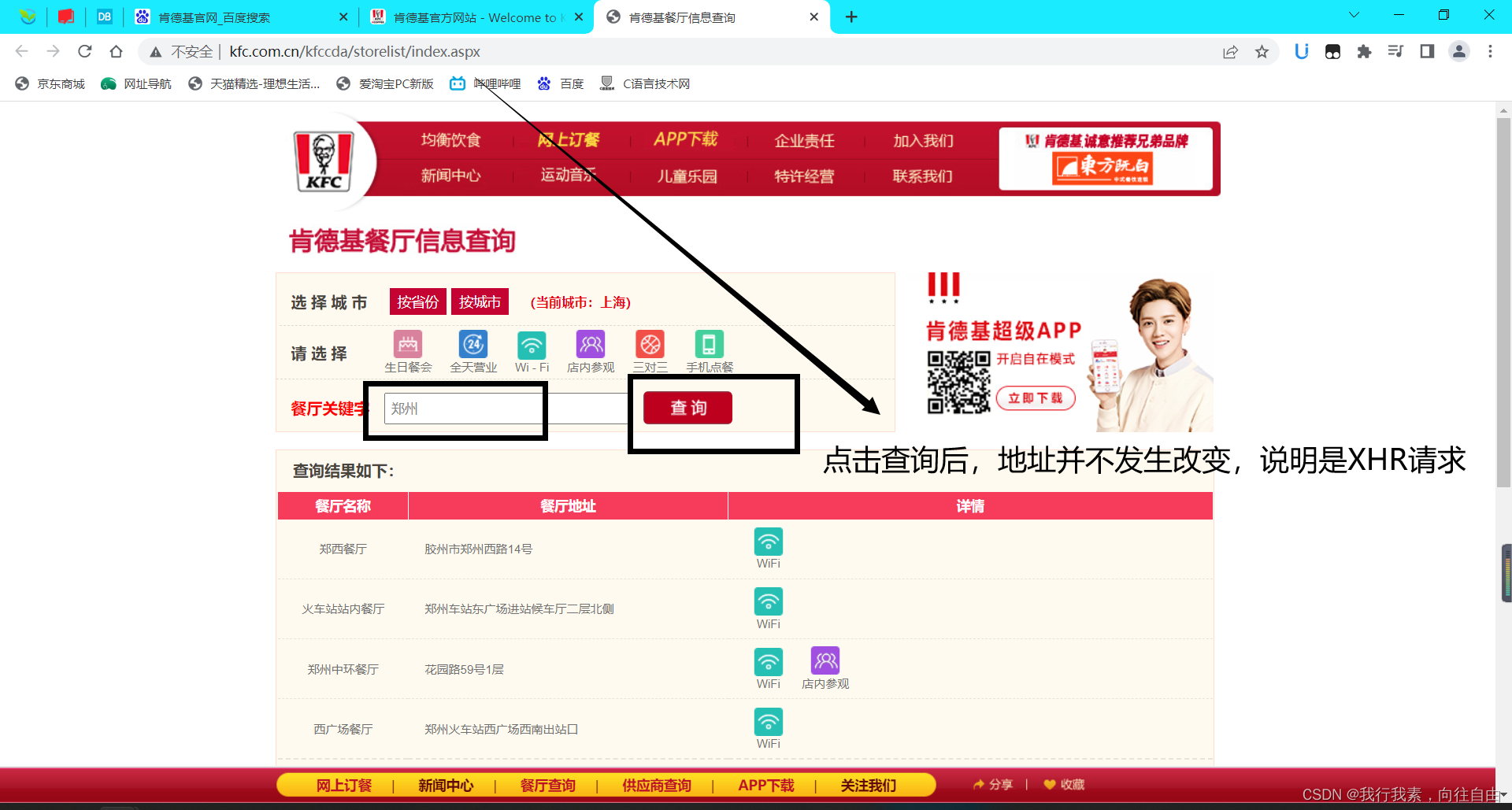This screenshot has width=1512, height=810.
Task: Focus the 餐厅关键字 input field
Action: (x=506, y=409)
